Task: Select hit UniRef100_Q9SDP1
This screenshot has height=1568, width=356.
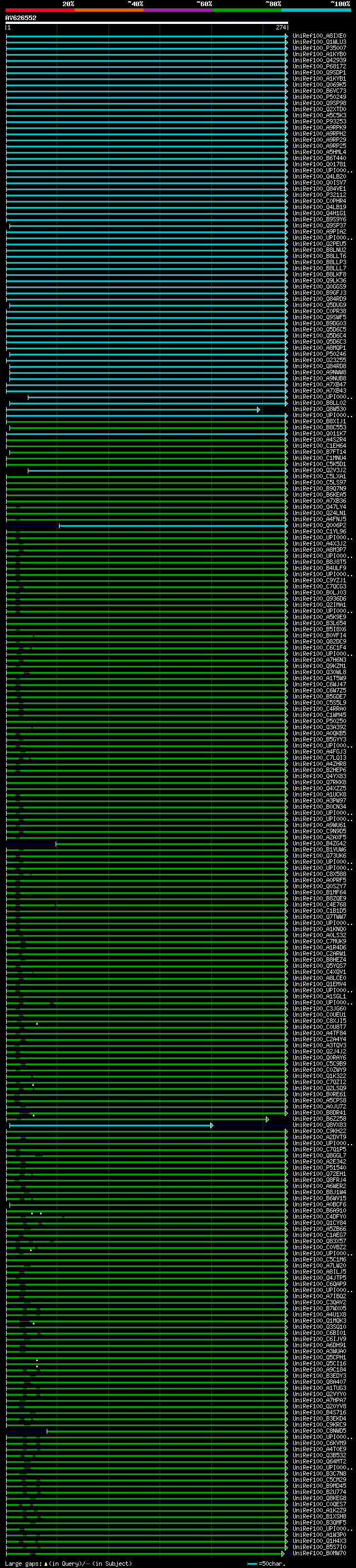Action: coord(319,72)
